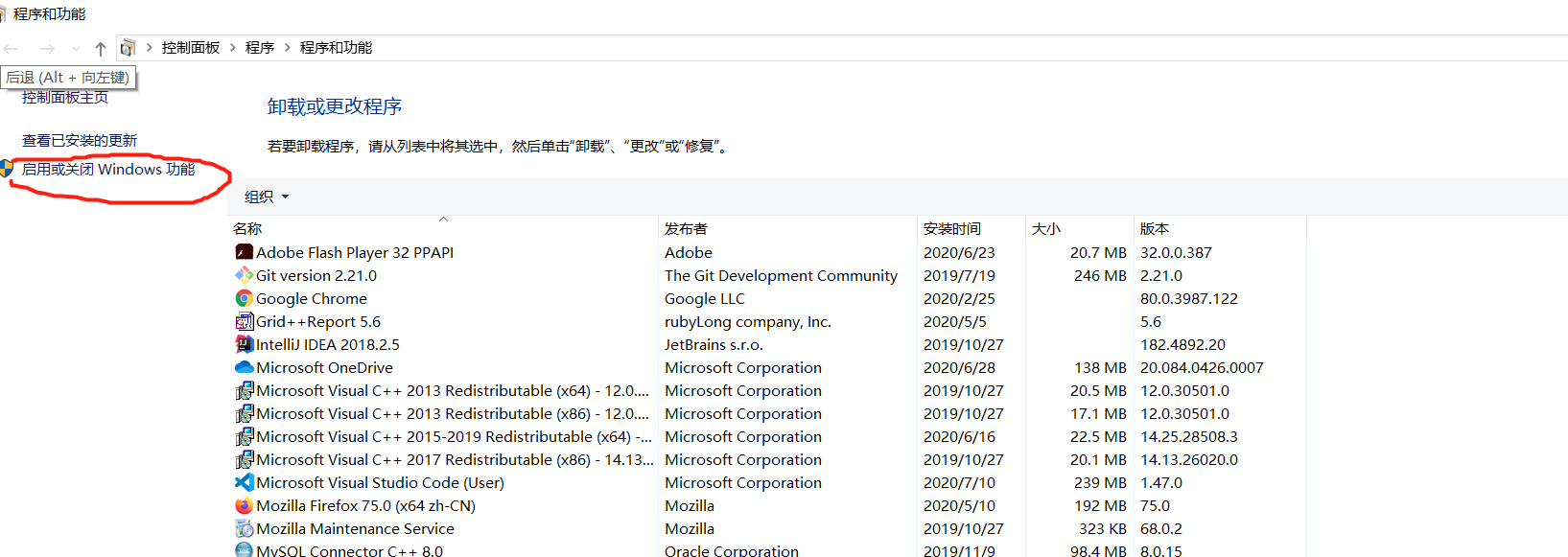
Task: Click version 14.25.28508.3 cell
Action: click(1189, 436)
